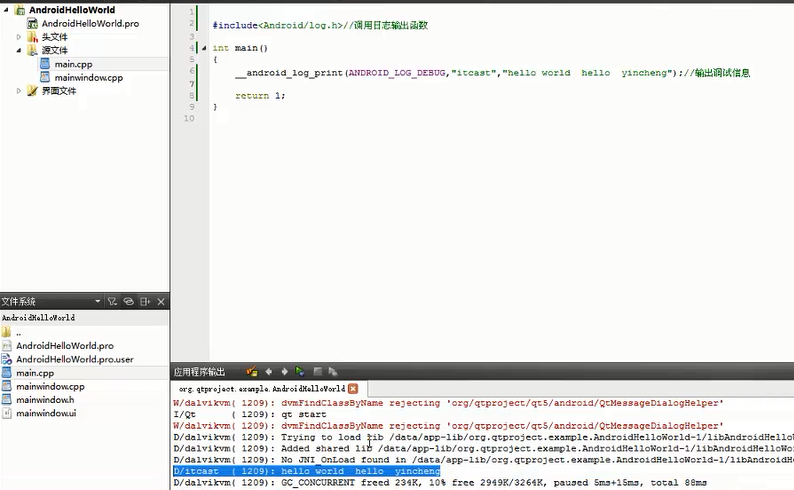Toggle synchronize with editor in file system

129,302
